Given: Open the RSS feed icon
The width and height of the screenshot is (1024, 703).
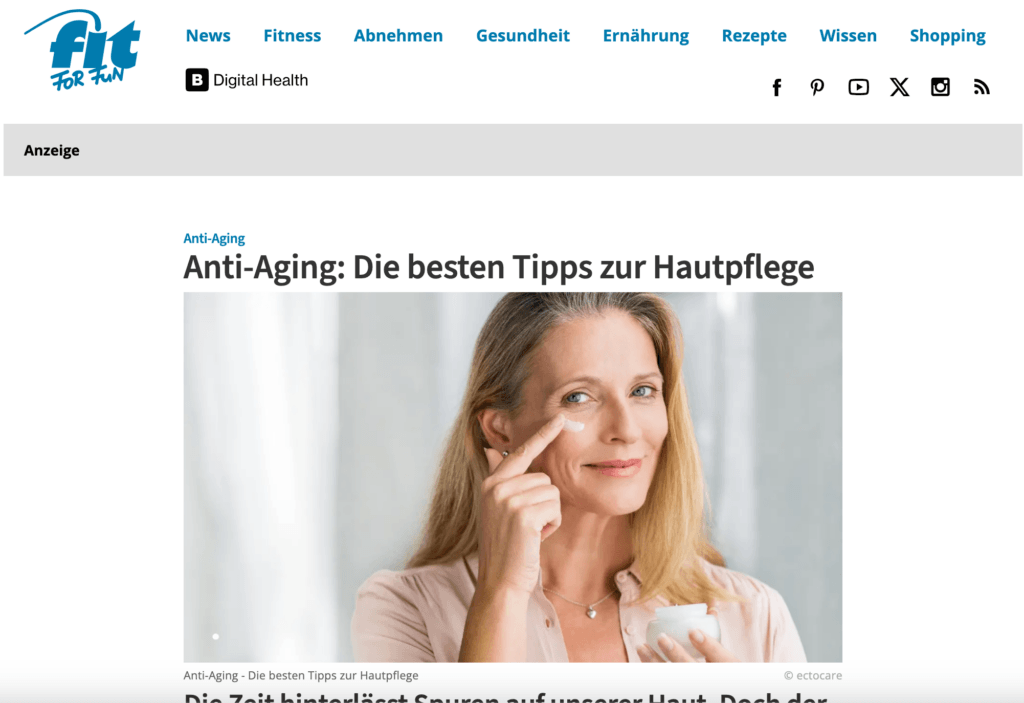Looking at the screenshot, I should [982, 87].
